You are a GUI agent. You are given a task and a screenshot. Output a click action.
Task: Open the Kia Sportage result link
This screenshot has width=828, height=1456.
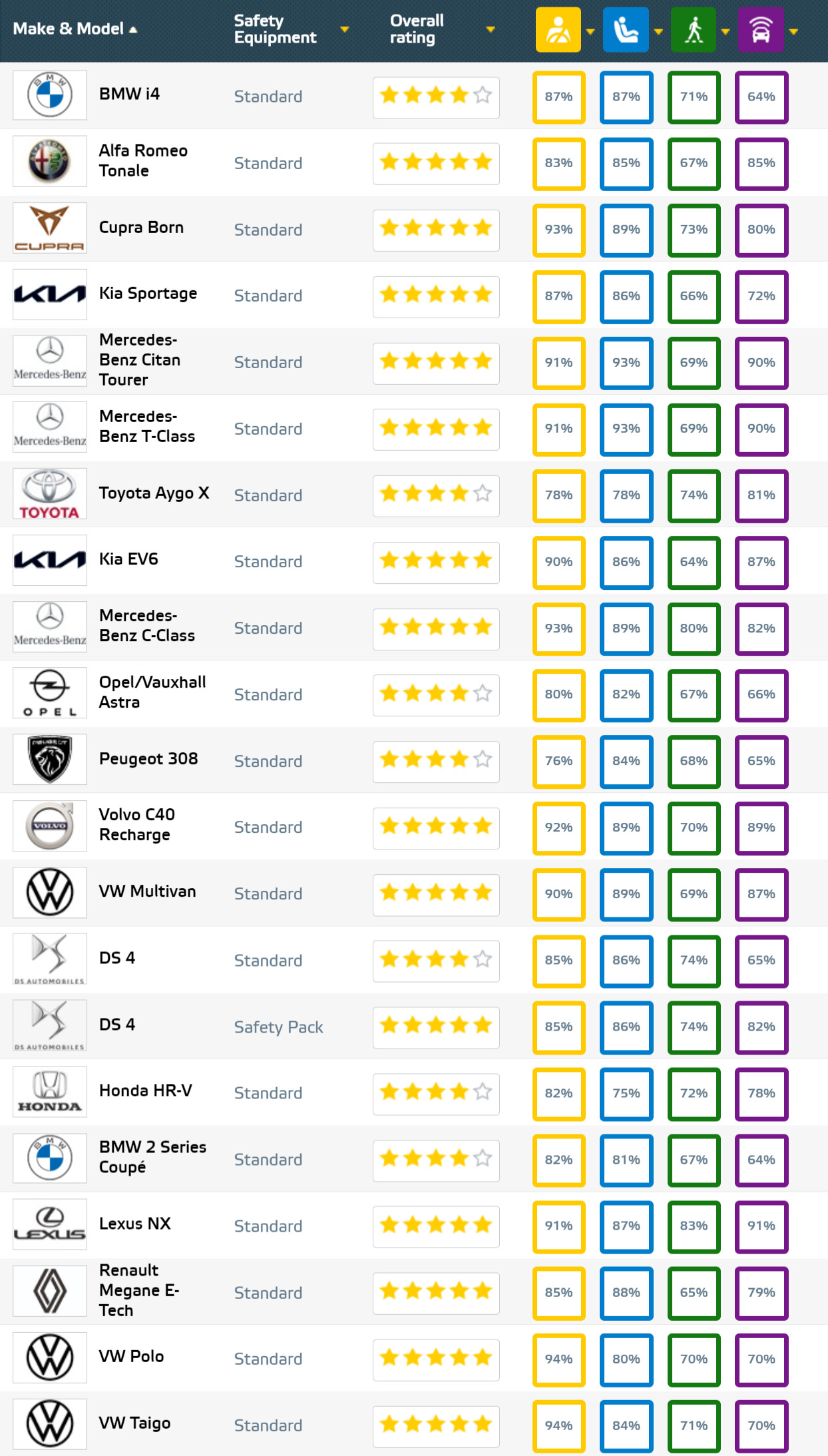pyautogui.click(x=148, y=294)
